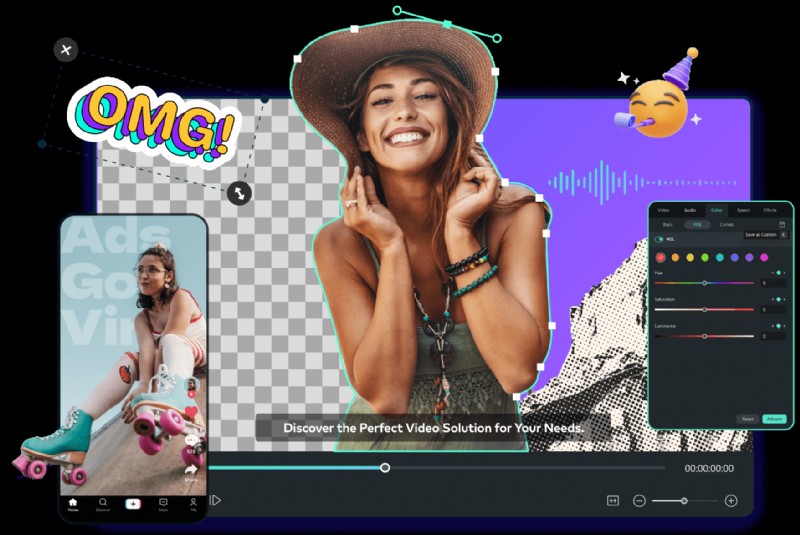Image resolution: width=800 pixels, height=535 pixels.
Task: Click the audio waveform graphic
Action: [642, 182]
